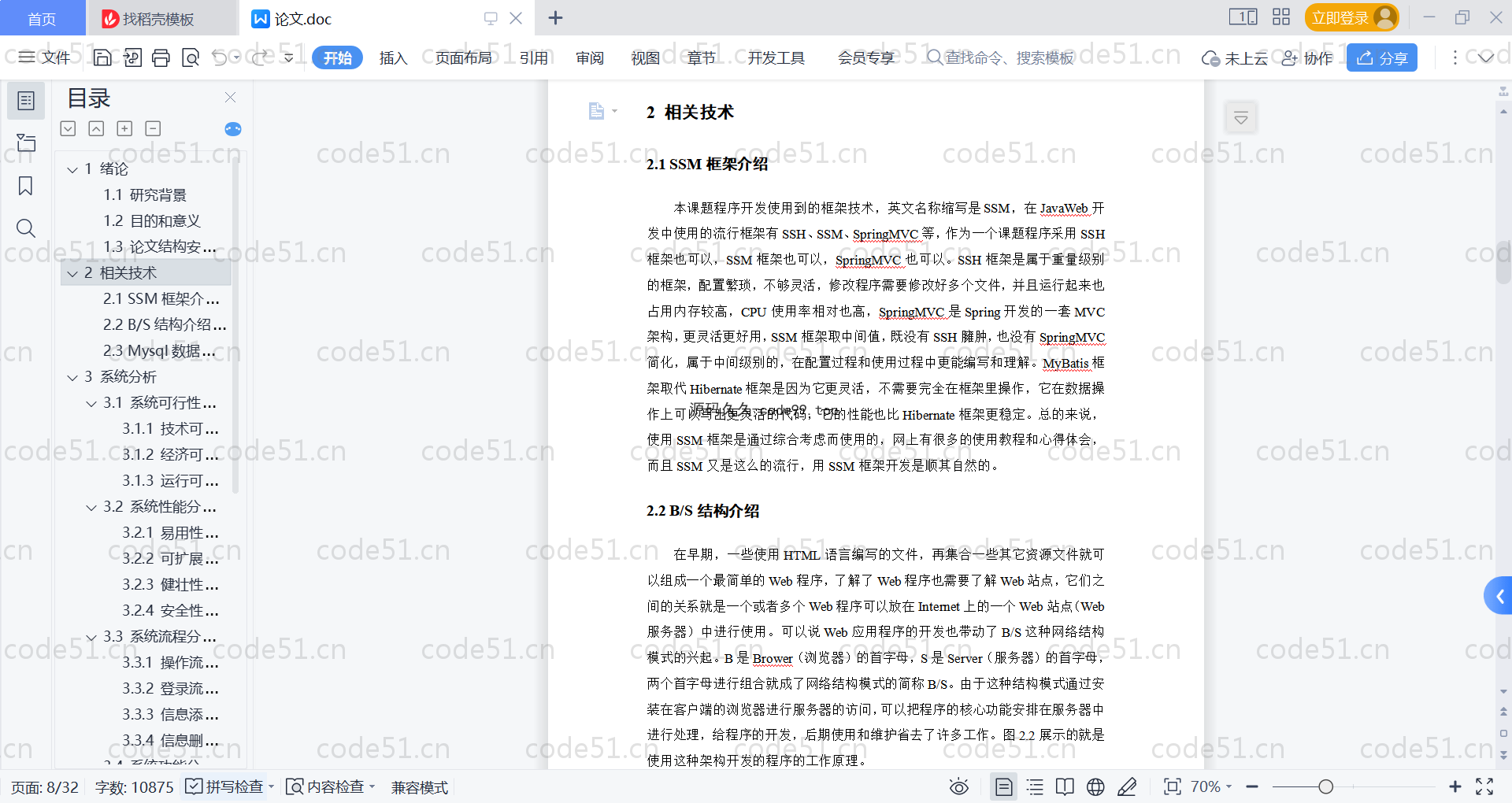
Task: Collapse the 3 系统分析 tree node
Action: [72, 377]
